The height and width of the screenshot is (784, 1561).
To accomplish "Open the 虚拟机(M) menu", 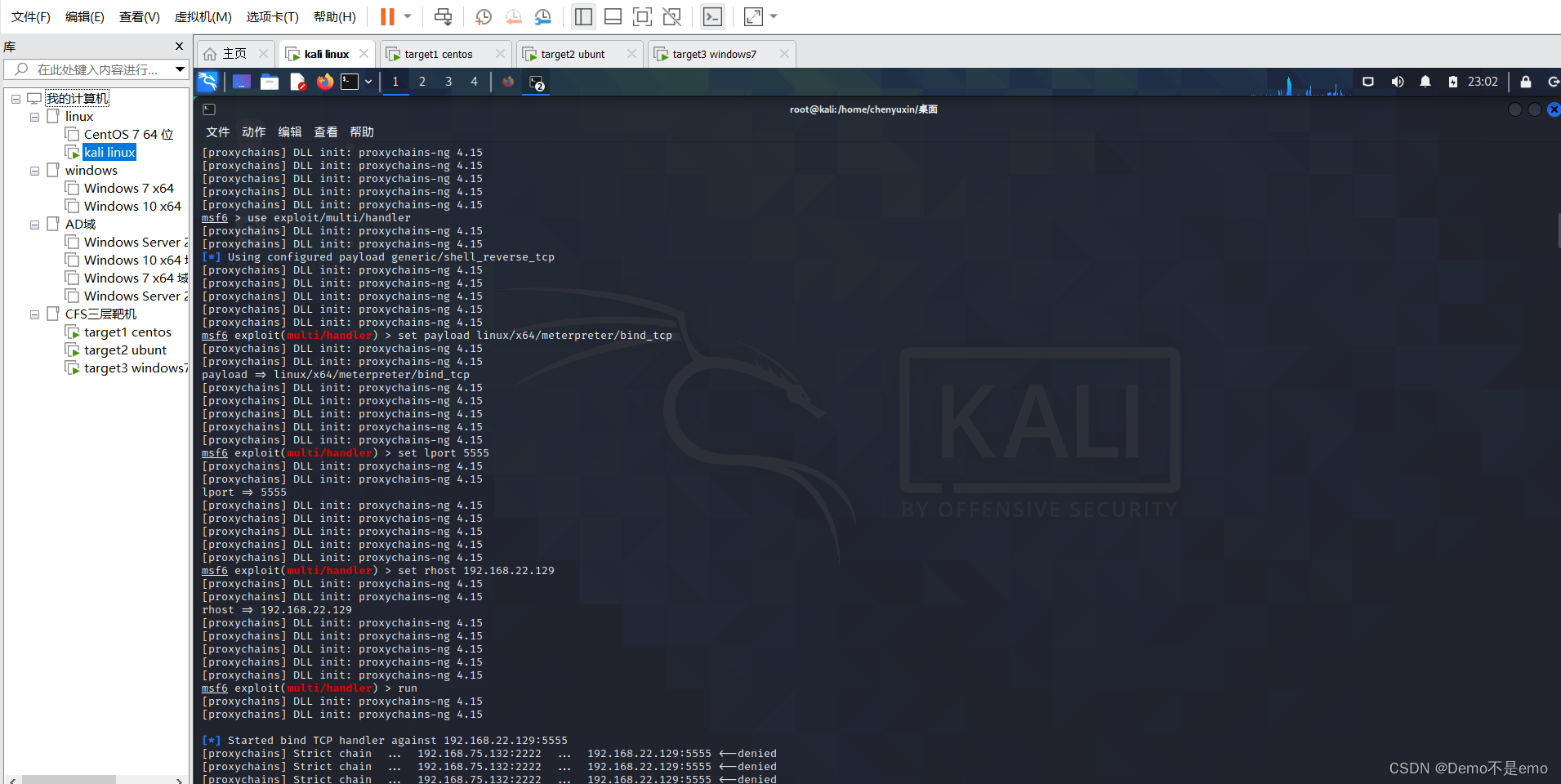I will (203, 16).
